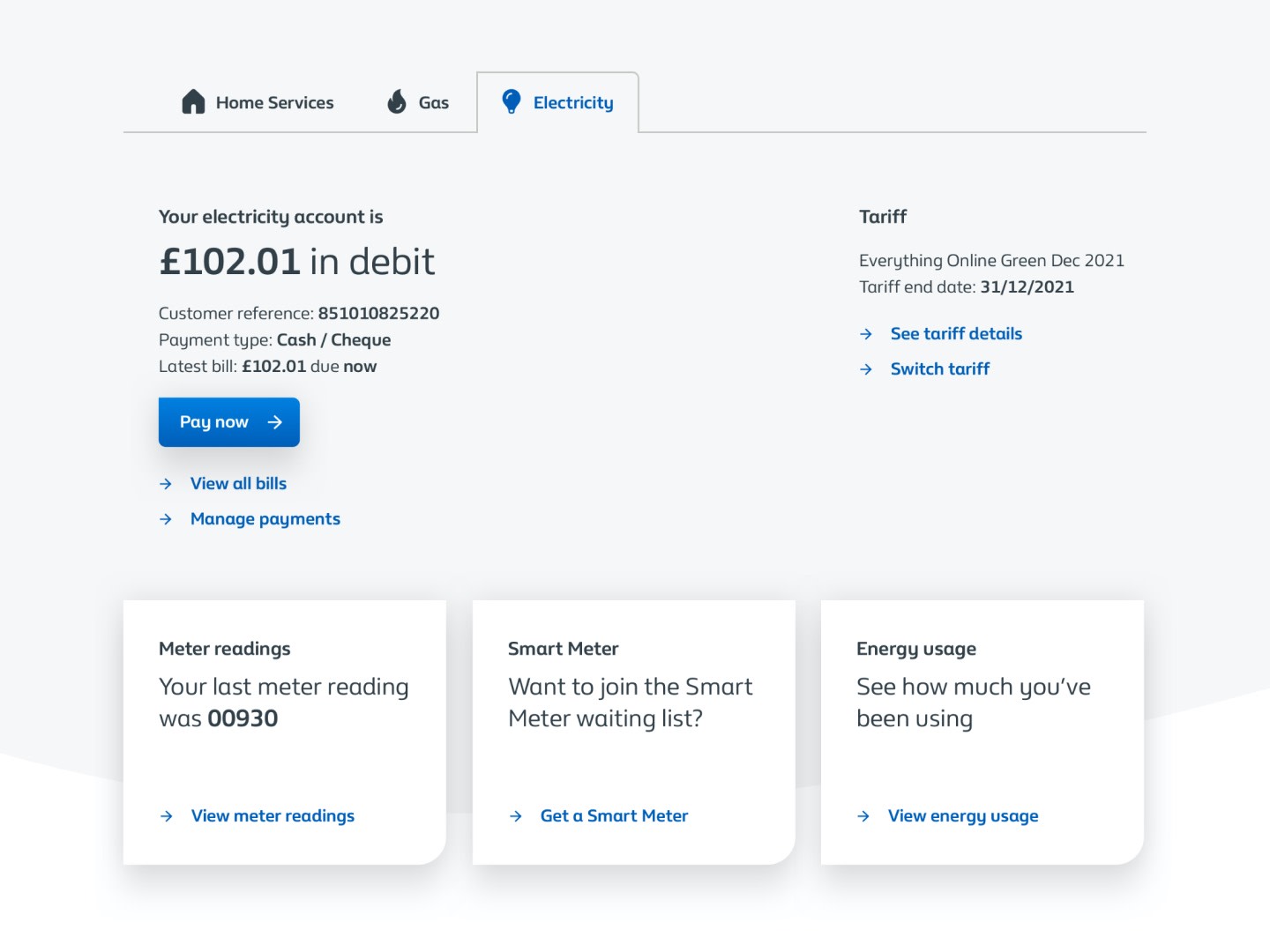Open the View all bills link
The image size is (1270, 952).
(x=238, y=484)
